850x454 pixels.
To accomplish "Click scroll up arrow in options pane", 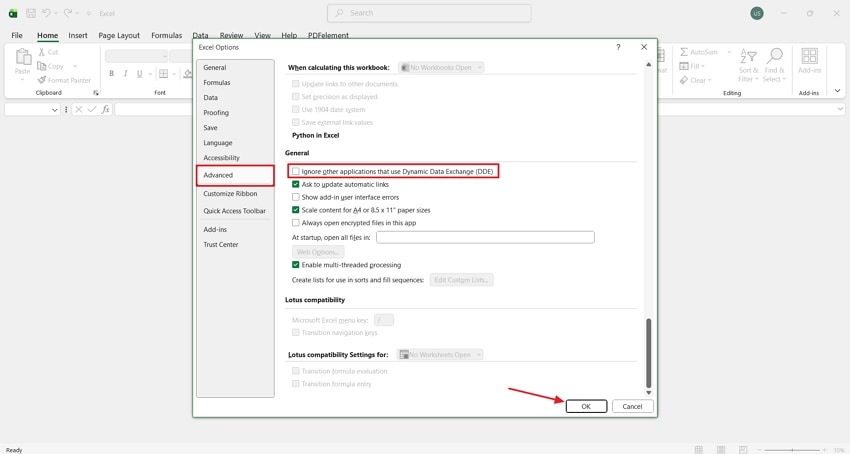I will click(x=648, y=65).
